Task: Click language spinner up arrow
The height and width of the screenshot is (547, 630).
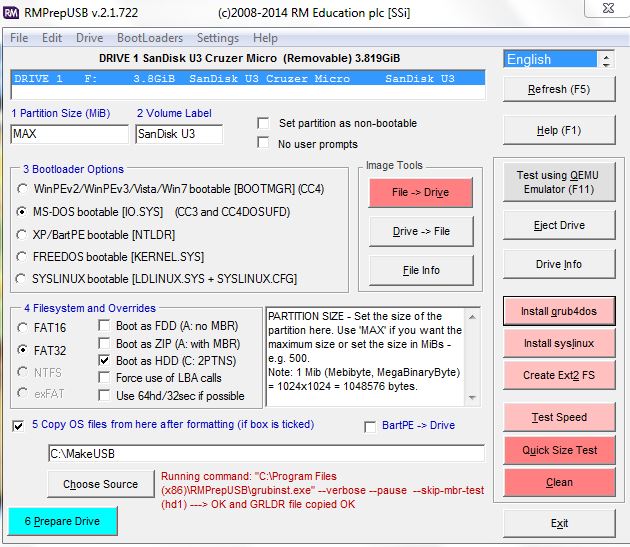Action: [x=606, y=56]
